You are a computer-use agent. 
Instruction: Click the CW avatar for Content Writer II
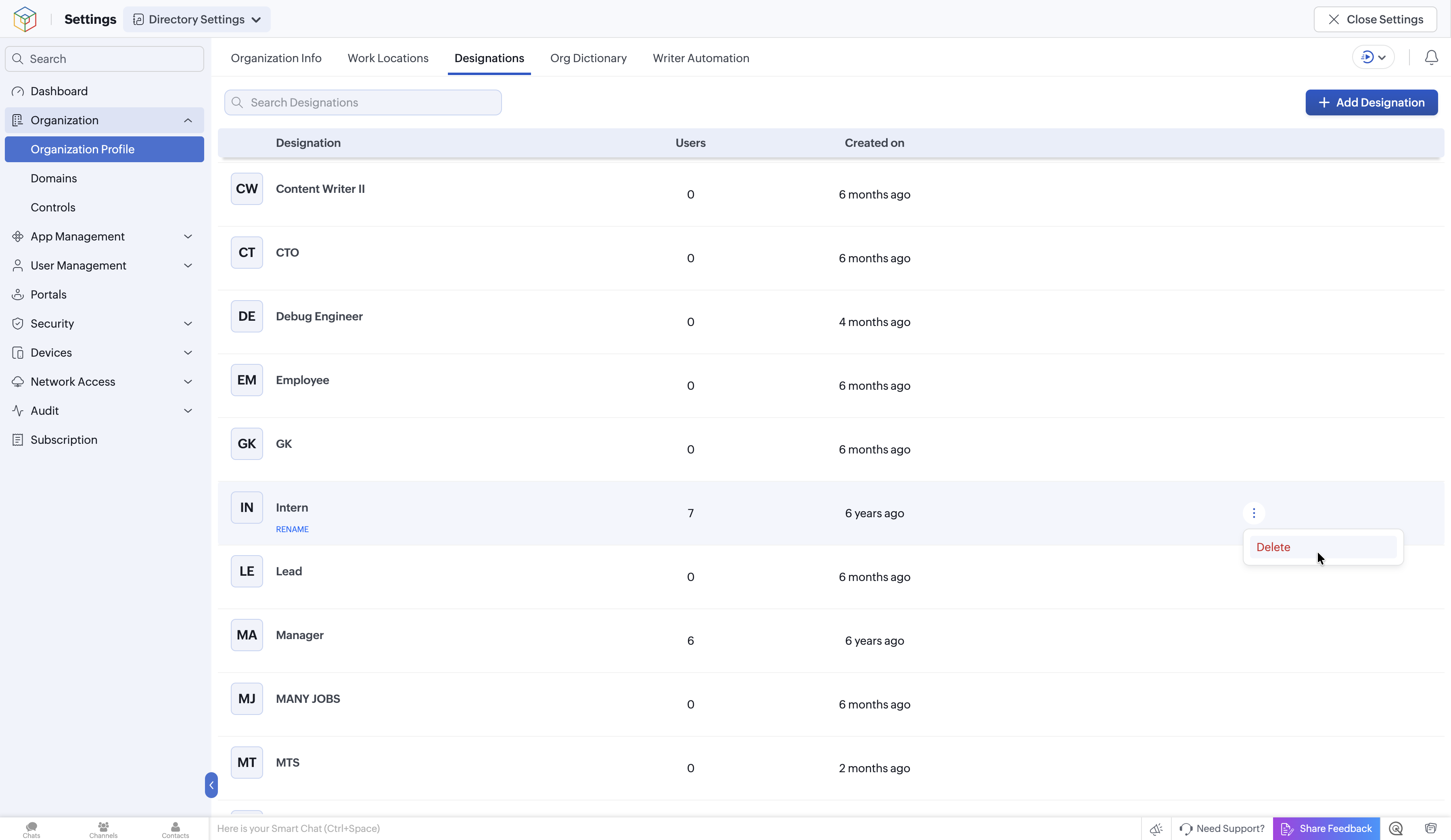[x=247, y=189]
